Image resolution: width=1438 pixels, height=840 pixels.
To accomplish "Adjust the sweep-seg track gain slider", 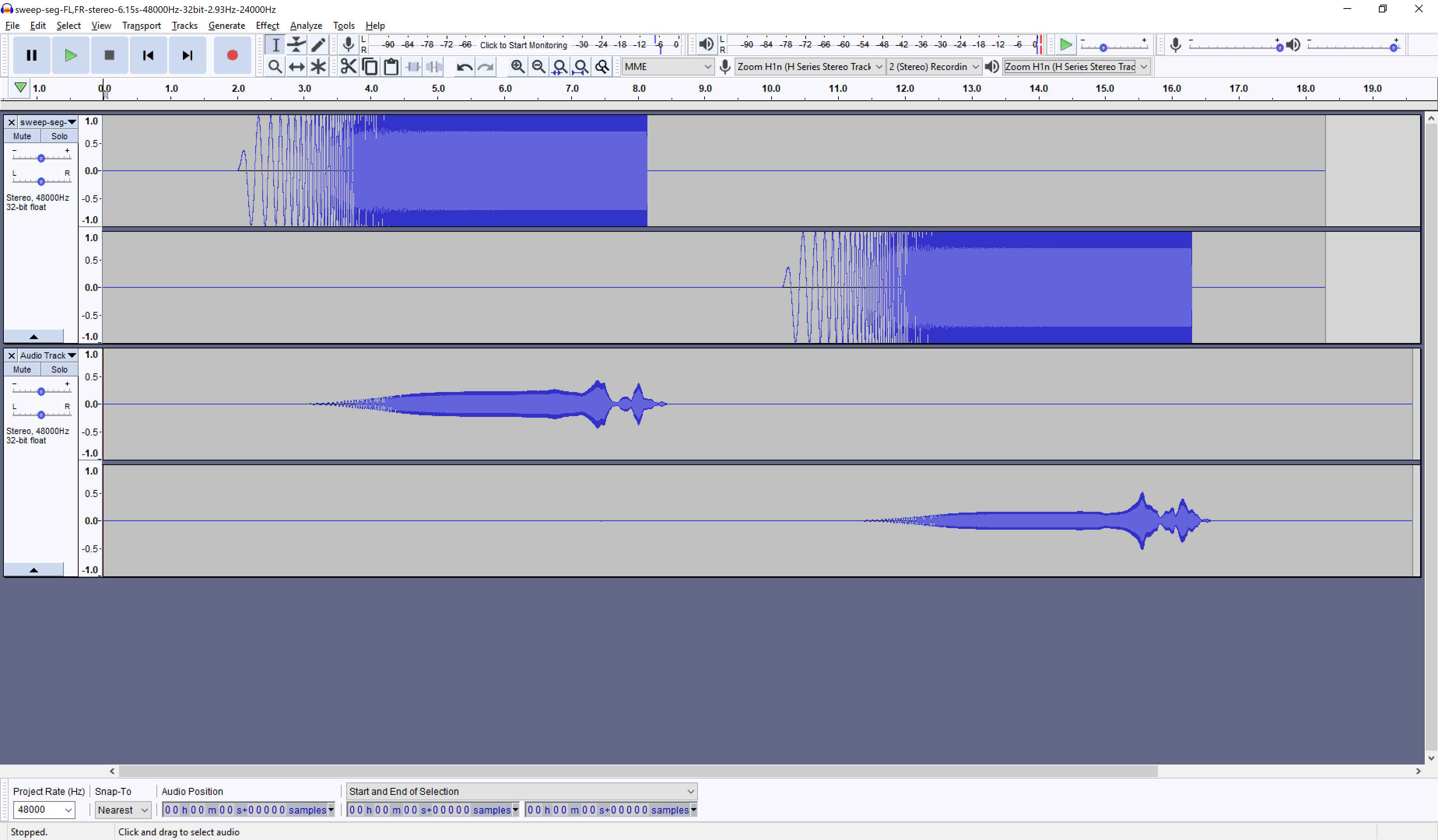I will click(x=41, y=158).
